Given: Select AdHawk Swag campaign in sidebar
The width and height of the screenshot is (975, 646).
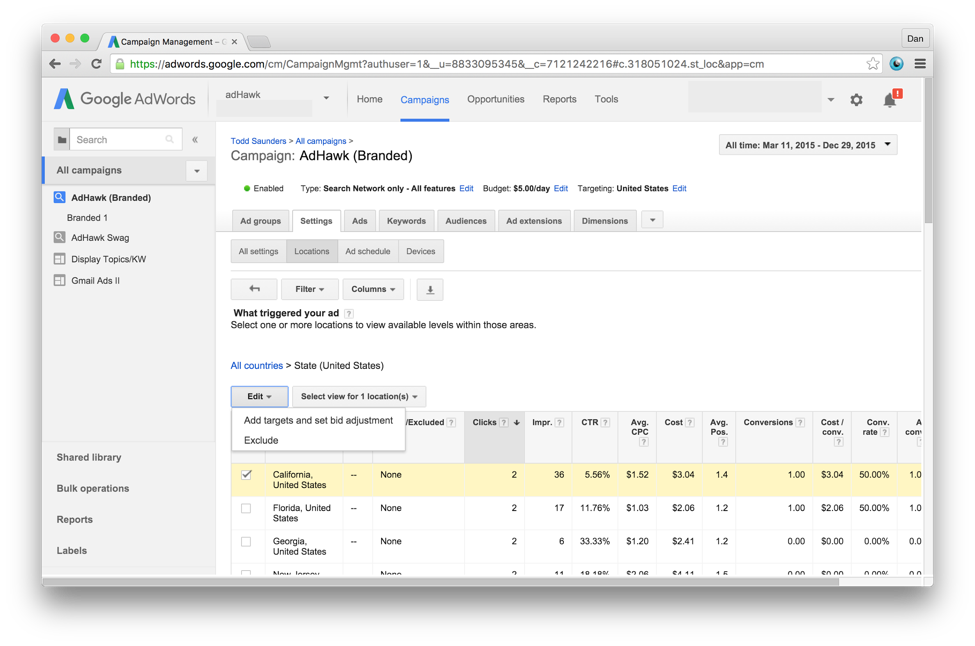Looking at the screenshot, I should [99, 238].
